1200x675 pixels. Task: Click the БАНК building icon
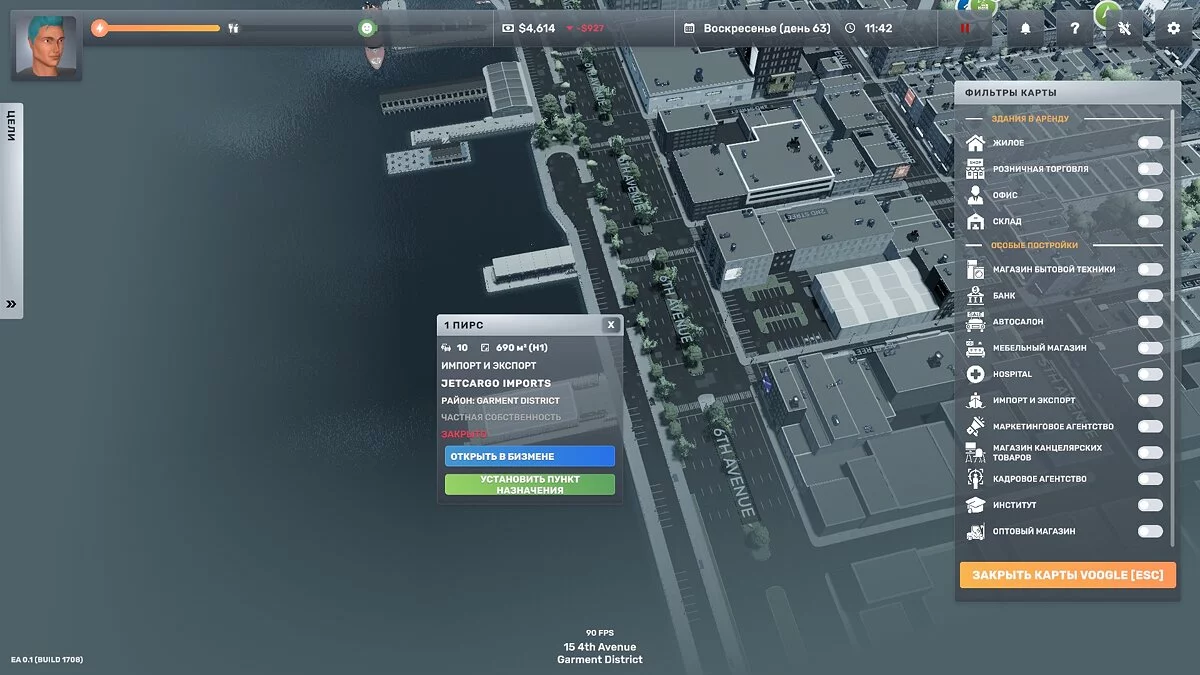pos(975,296)
